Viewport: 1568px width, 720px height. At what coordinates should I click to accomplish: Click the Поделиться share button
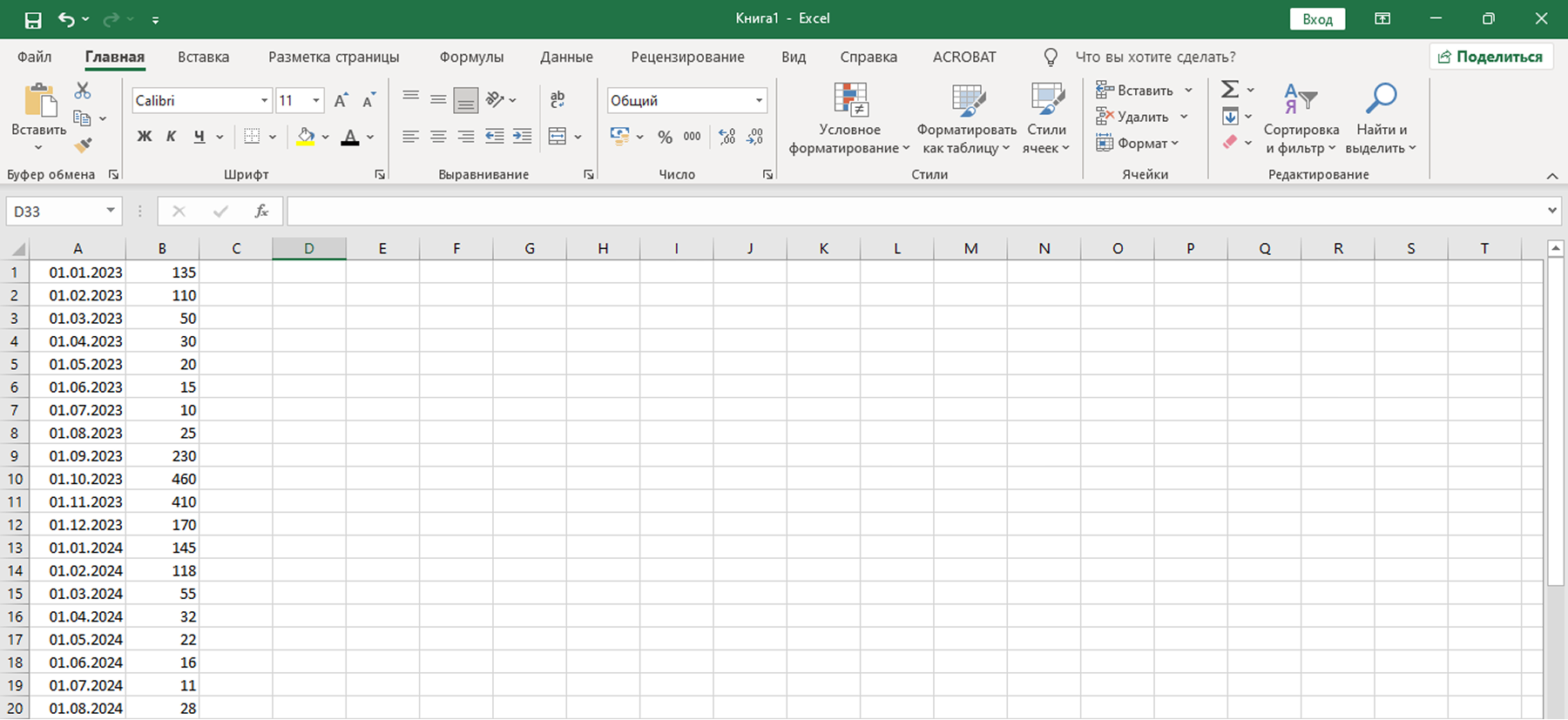tap(1490, 57)
